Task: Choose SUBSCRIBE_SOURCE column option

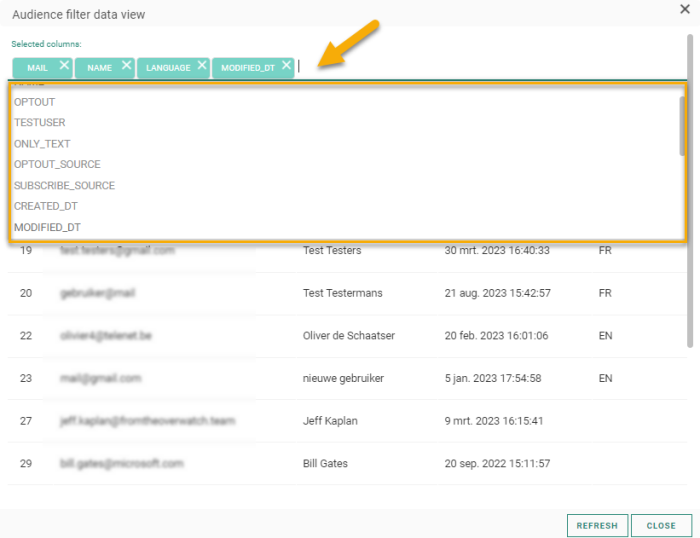Action: click(x=64, y=185)
